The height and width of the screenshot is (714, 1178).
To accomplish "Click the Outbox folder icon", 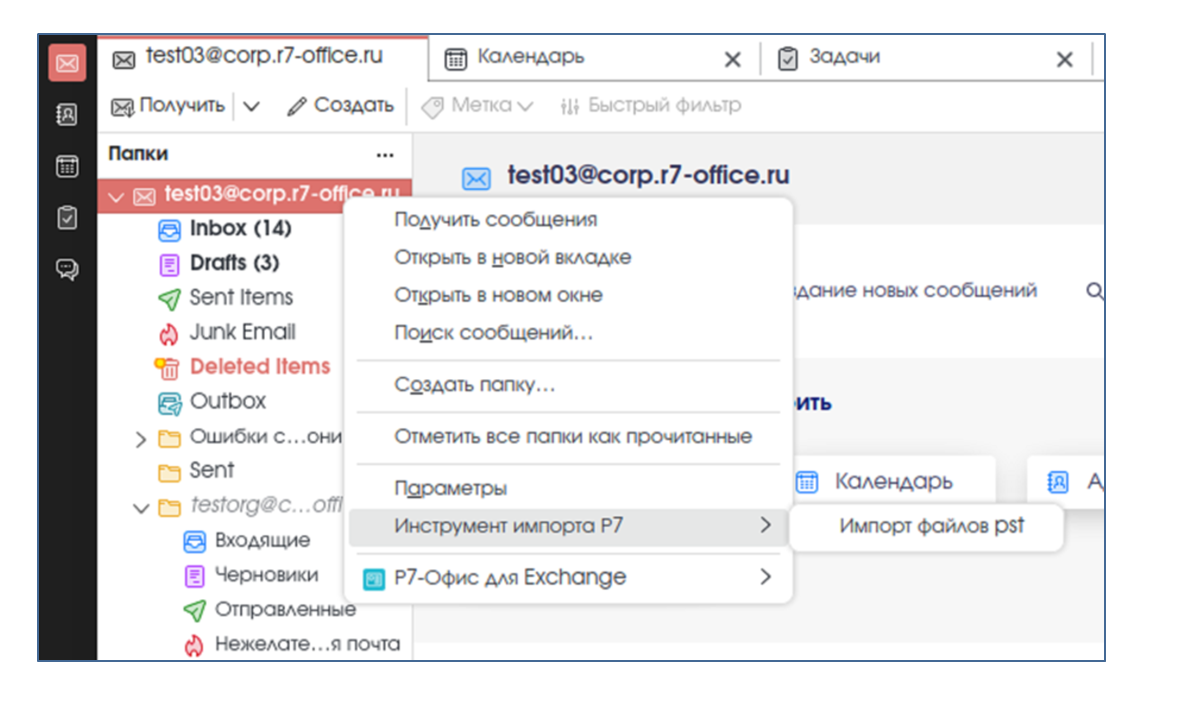I will pyautogui.click(x=170, y=404).
